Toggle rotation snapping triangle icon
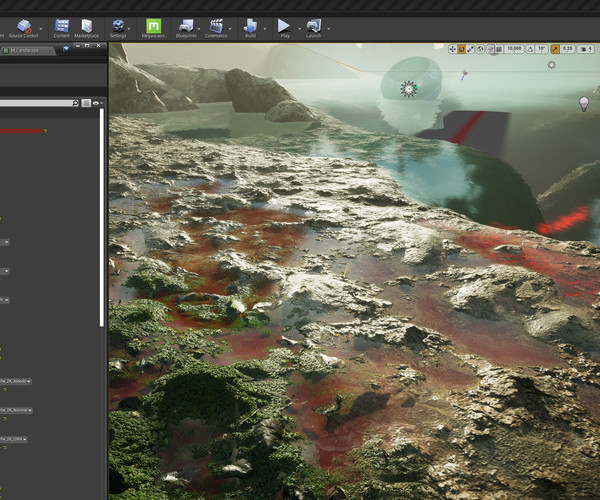The height and width of the screenshot is (500, 600). (x=530, y=49)
